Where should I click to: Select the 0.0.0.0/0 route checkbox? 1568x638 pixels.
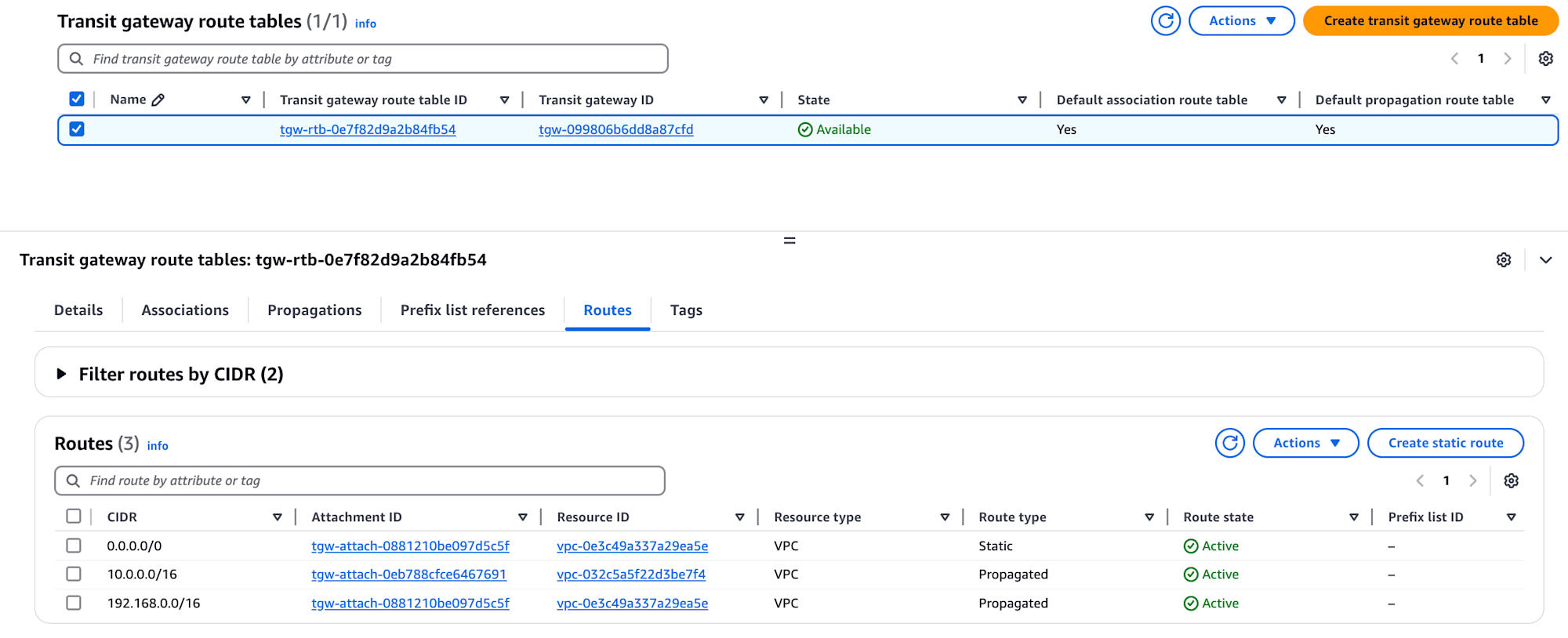coord(74,546)
